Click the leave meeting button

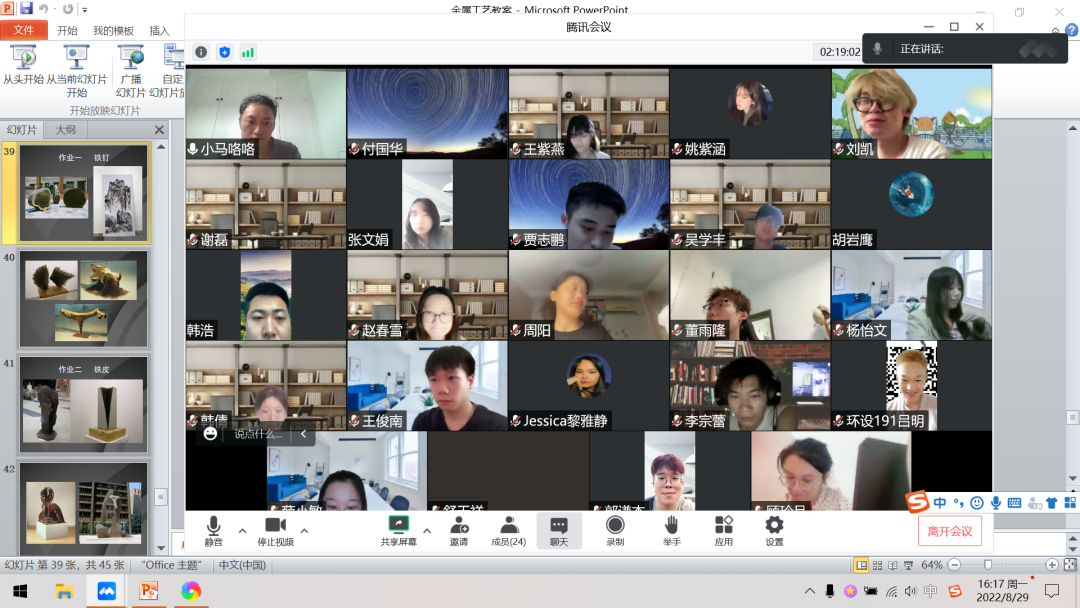point(950,531)
